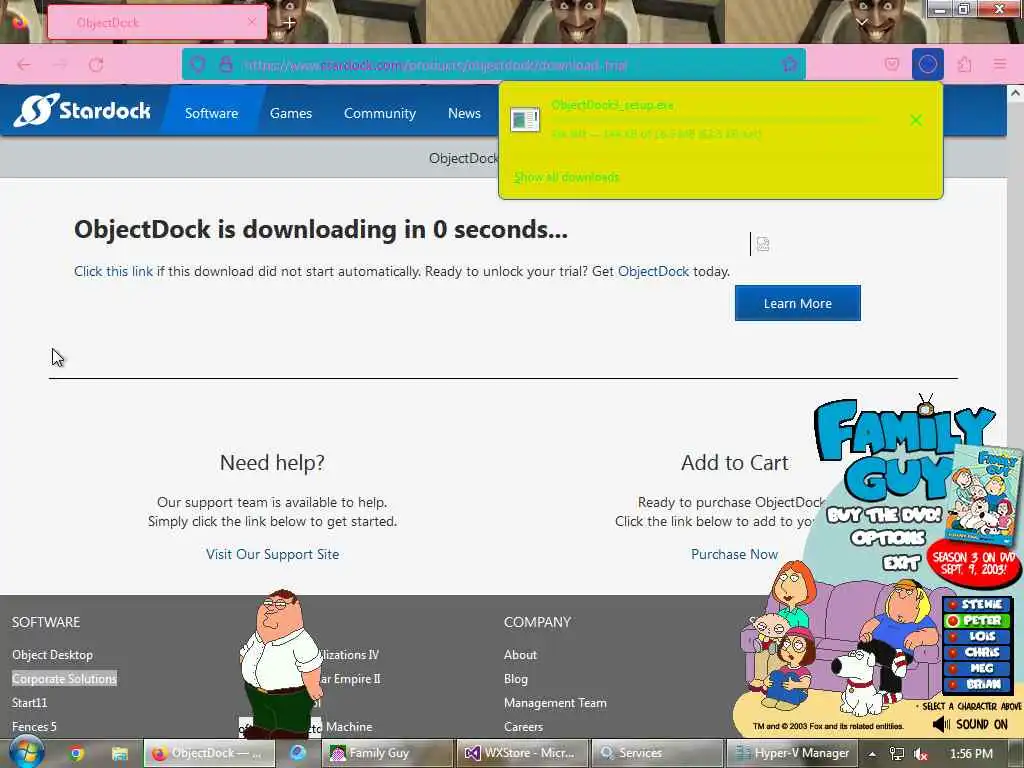
Task: Click the URL address field
Action: (493, 65)
